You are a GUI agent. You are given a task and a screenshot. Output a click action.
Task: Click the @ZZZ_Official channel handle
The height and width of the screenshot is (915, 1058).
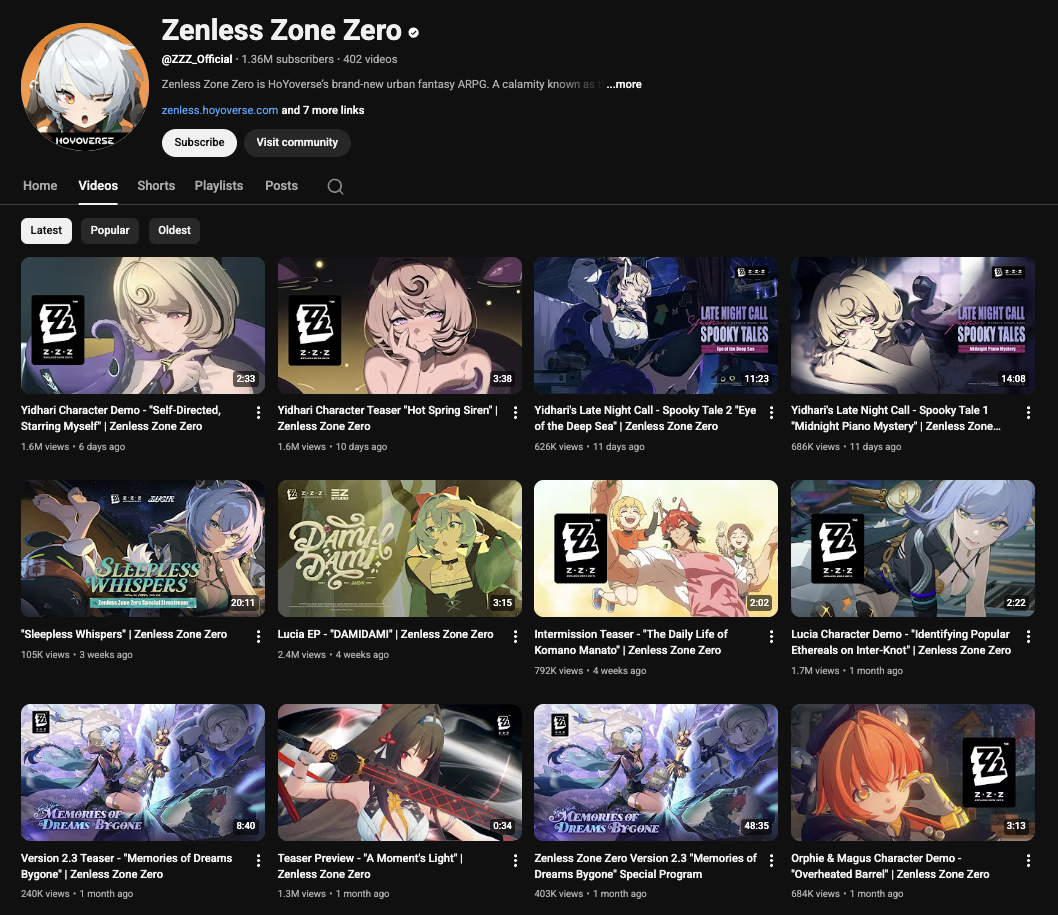pyautogui.click(x=197, y=59)
